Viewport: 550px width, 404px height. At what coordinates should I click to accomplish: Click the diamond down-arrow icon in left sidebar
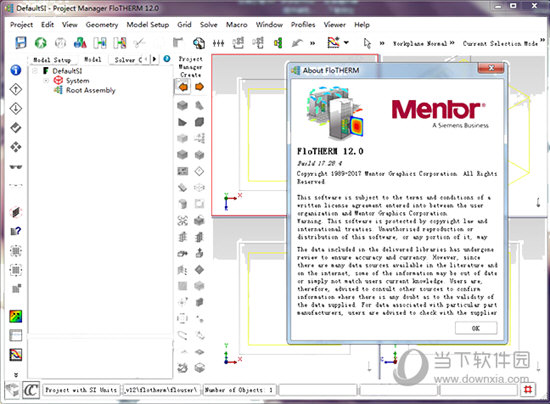pos(16,108)
